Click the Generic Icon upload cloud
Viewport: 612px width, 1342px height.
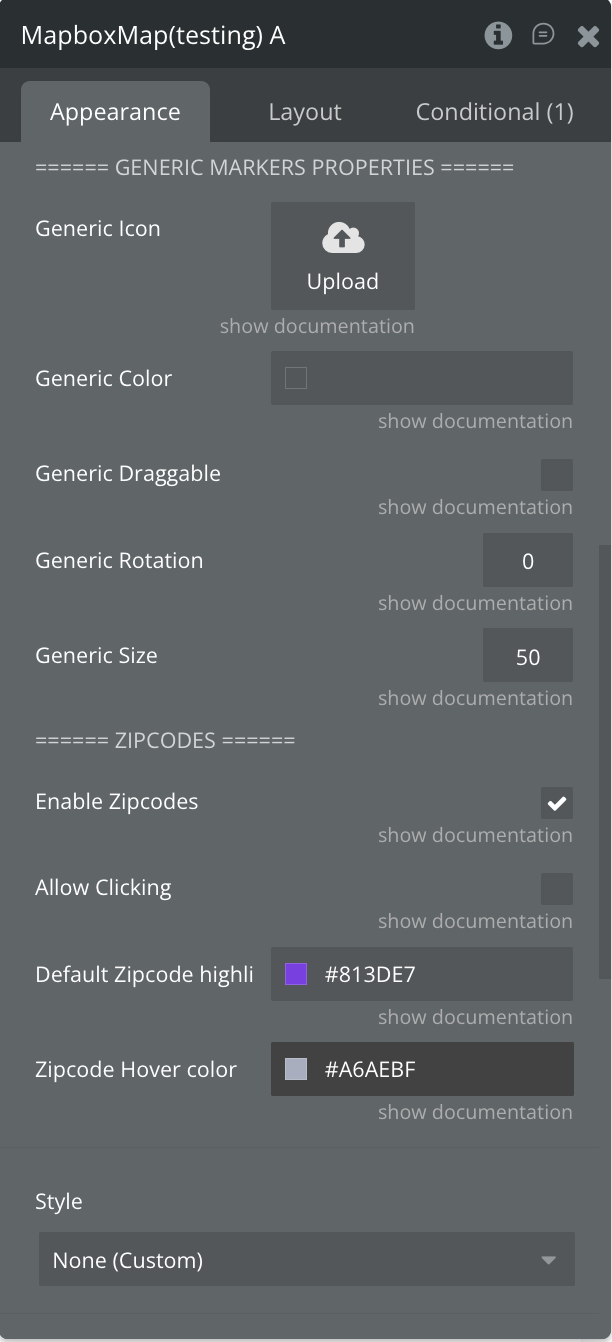click(343, 240)
